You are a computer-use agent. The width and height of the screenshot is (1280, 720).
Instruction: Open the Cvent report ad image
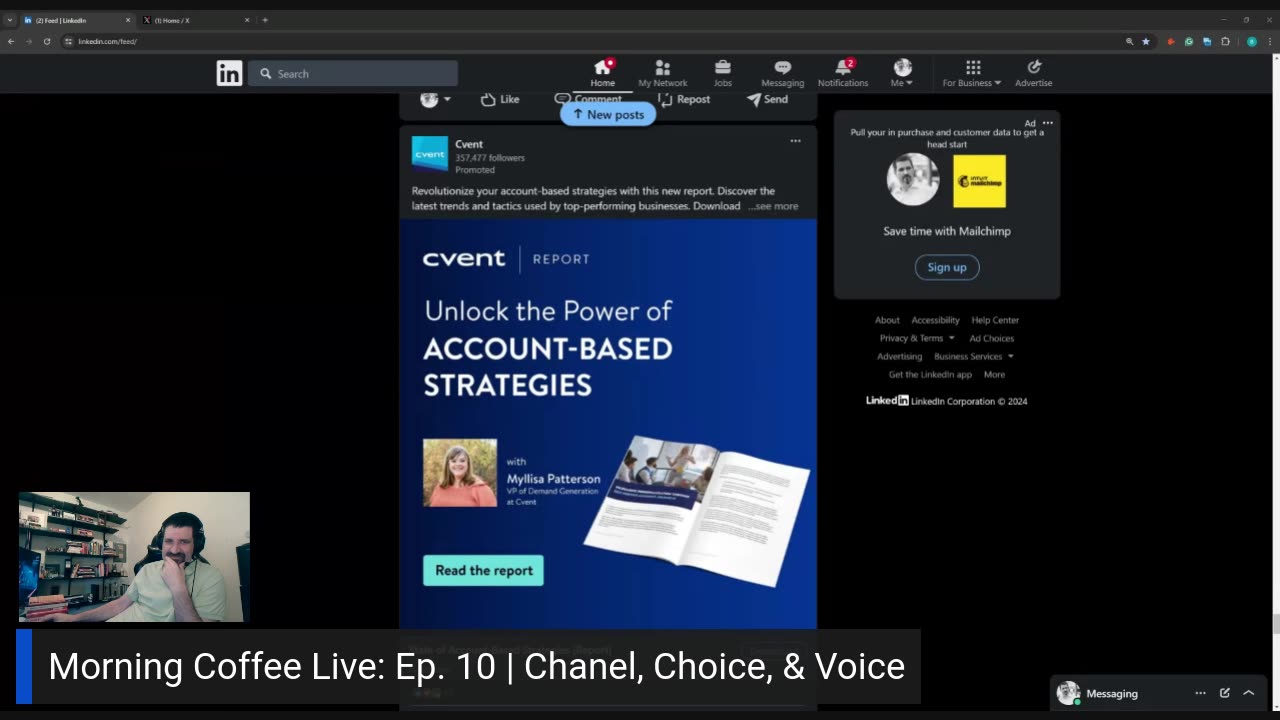(x=608, y=424)
